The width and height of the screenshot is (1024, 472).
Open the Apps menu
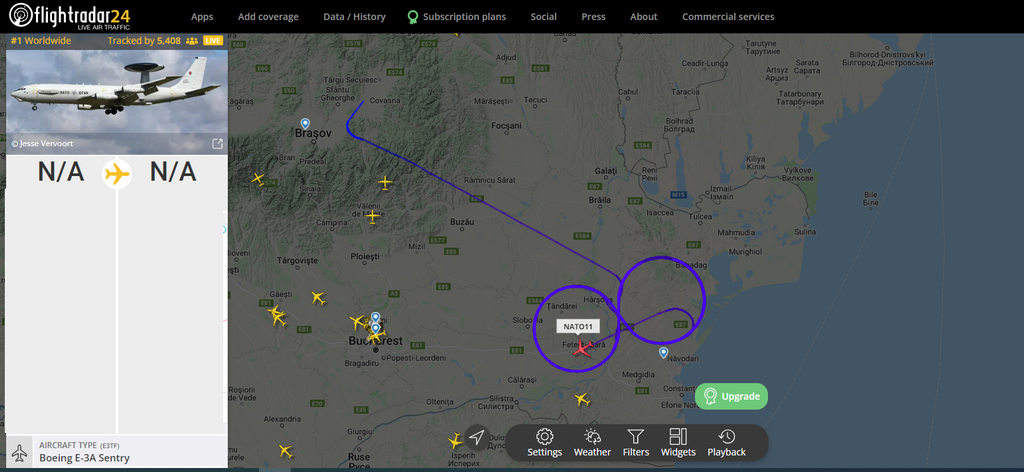point(202,17)
